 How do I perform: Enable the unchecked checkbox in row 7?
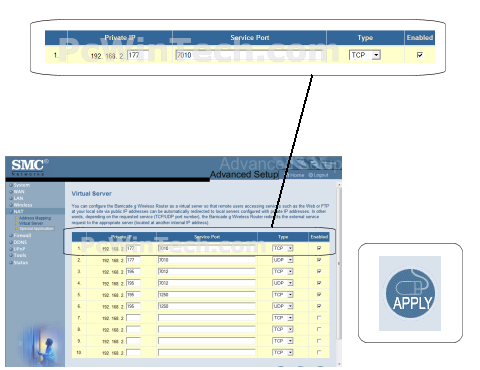(319, 318)
